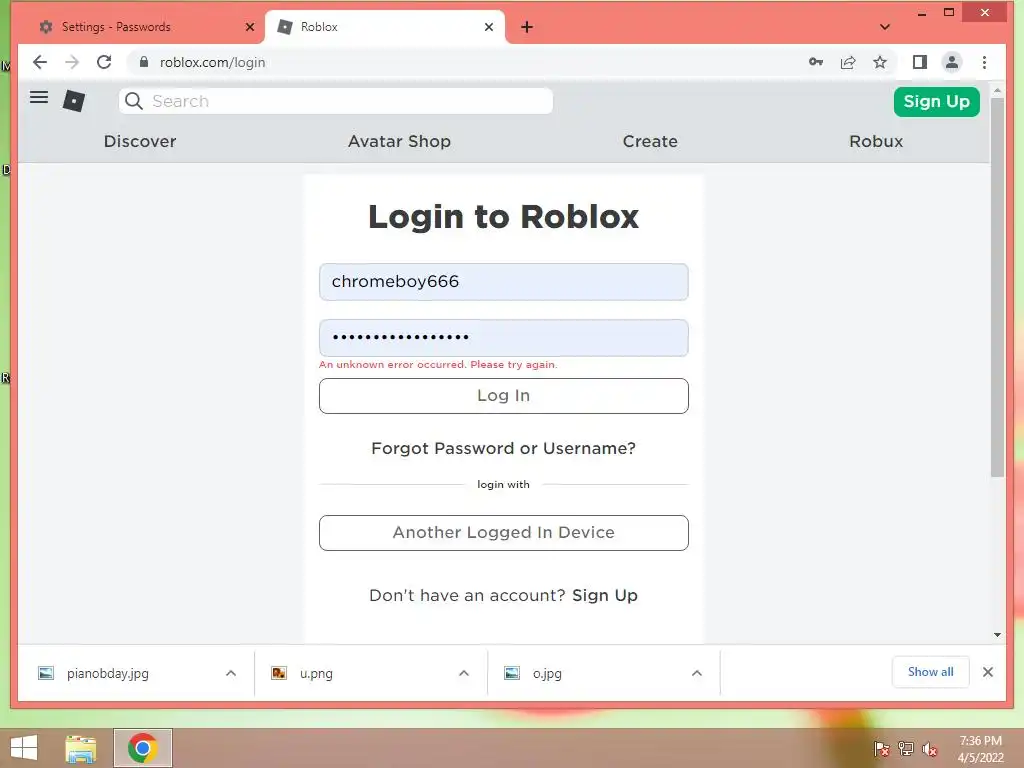Go to Create in navigation
Viewport: 1024px width, 768px height.
point(650,141)
